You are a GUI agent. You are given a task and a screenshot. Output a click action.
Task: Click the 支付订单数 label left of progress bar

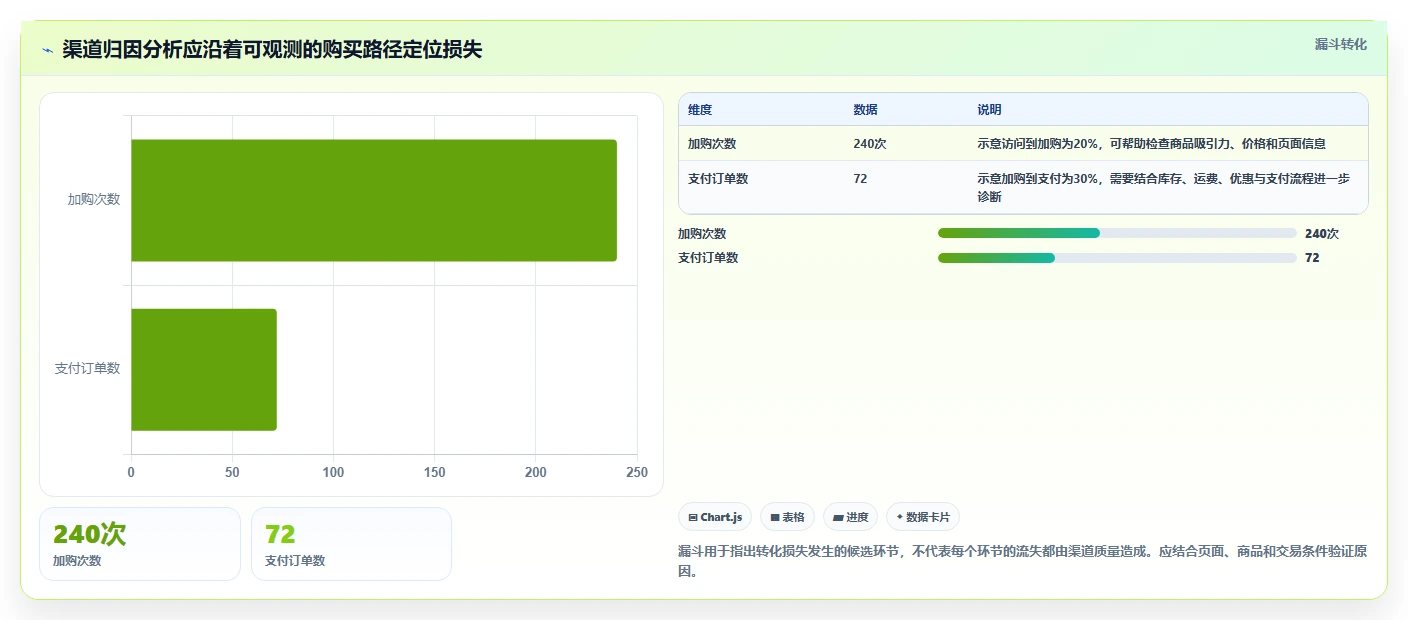pos(708,258)
